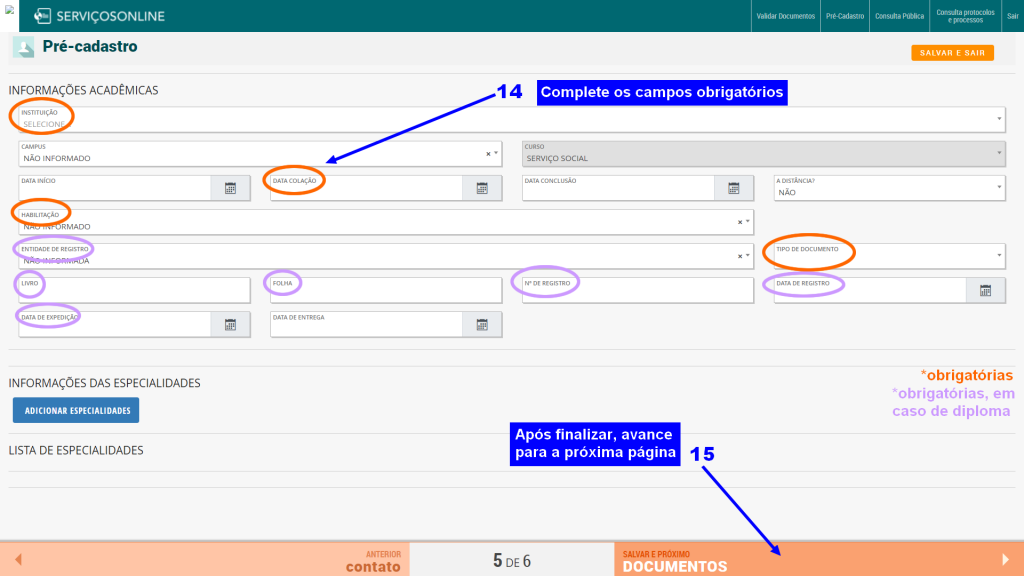Open the Data de Expedição calendar picker
Screen dimensions: 1024x576
(x=230, y=324)
